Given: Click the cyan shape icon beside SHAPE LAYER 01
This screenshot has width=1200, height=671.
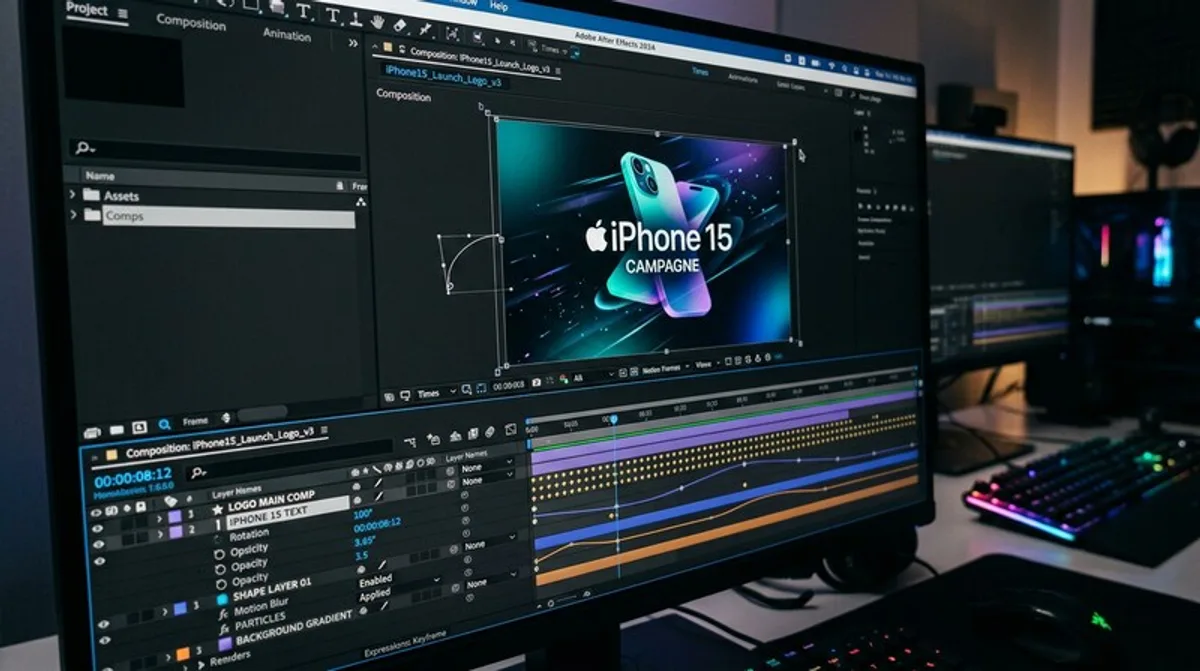Looking at the screenshot, I should (x=222, y=599).
